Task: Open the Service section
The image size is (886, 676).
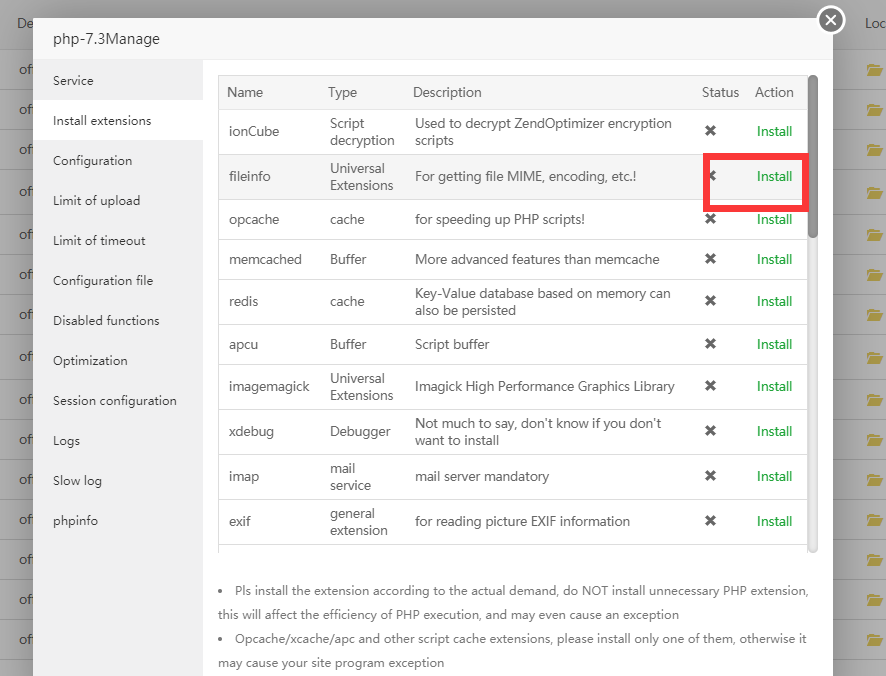Action: pos(73,81)
